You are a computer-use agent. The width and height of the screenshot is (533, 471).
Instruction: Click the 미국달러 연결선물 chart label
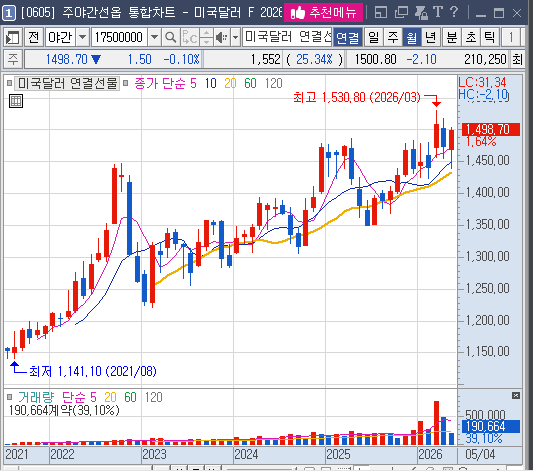[67, 83]
